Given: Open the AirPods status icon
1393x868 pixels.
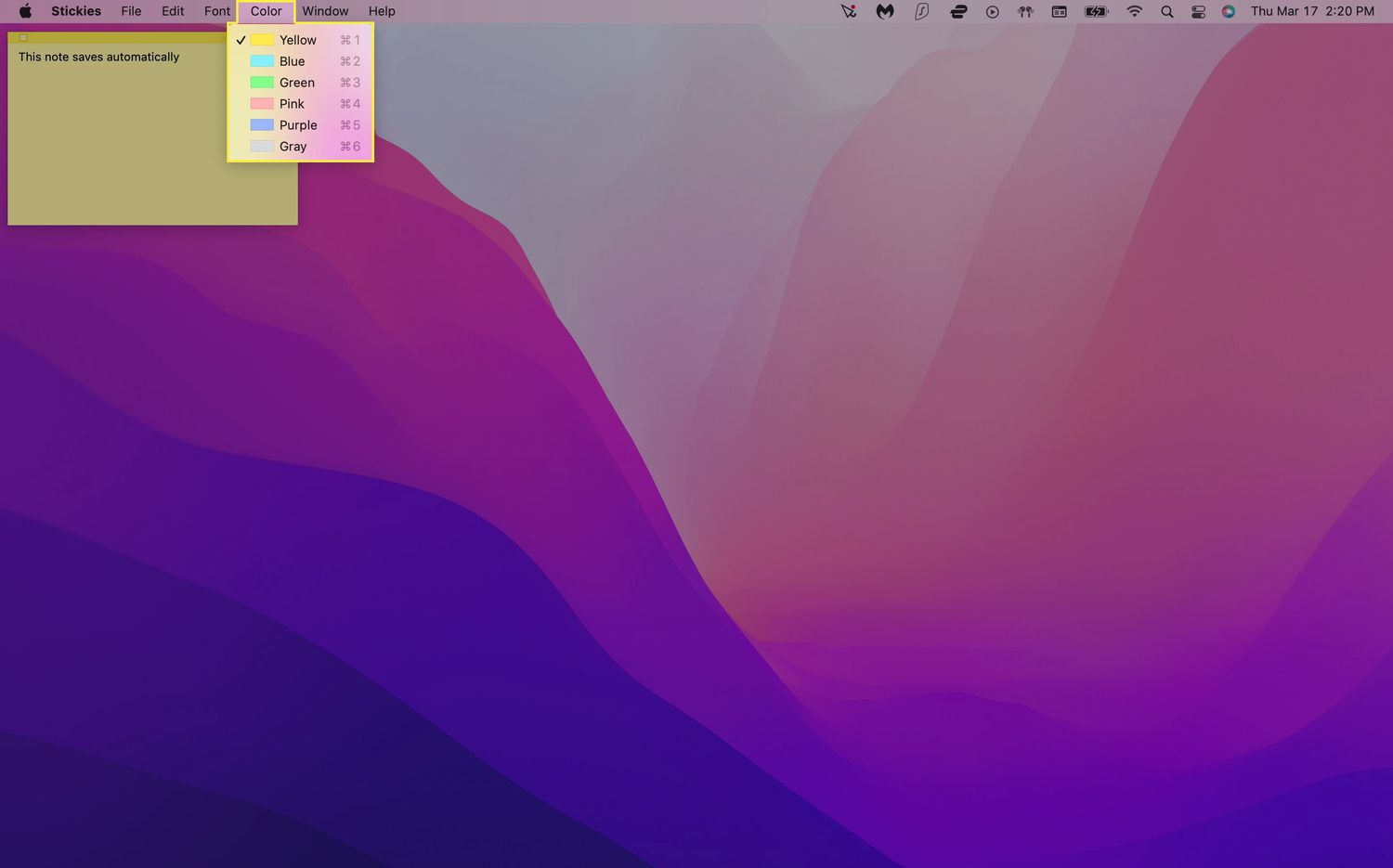Looking at the screenshot, I should click(1025, 11).
